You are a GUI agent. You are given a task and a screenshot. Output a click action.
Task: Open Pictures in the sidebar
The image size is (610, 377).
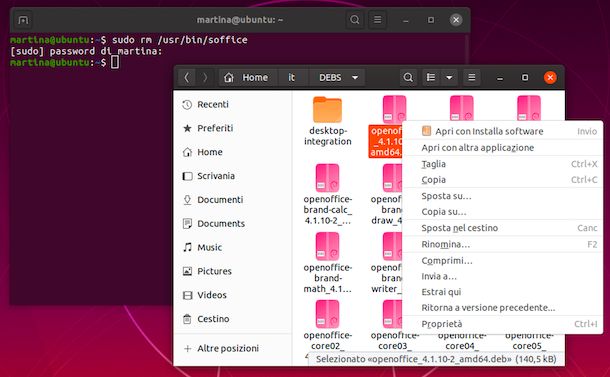(232, 271)
